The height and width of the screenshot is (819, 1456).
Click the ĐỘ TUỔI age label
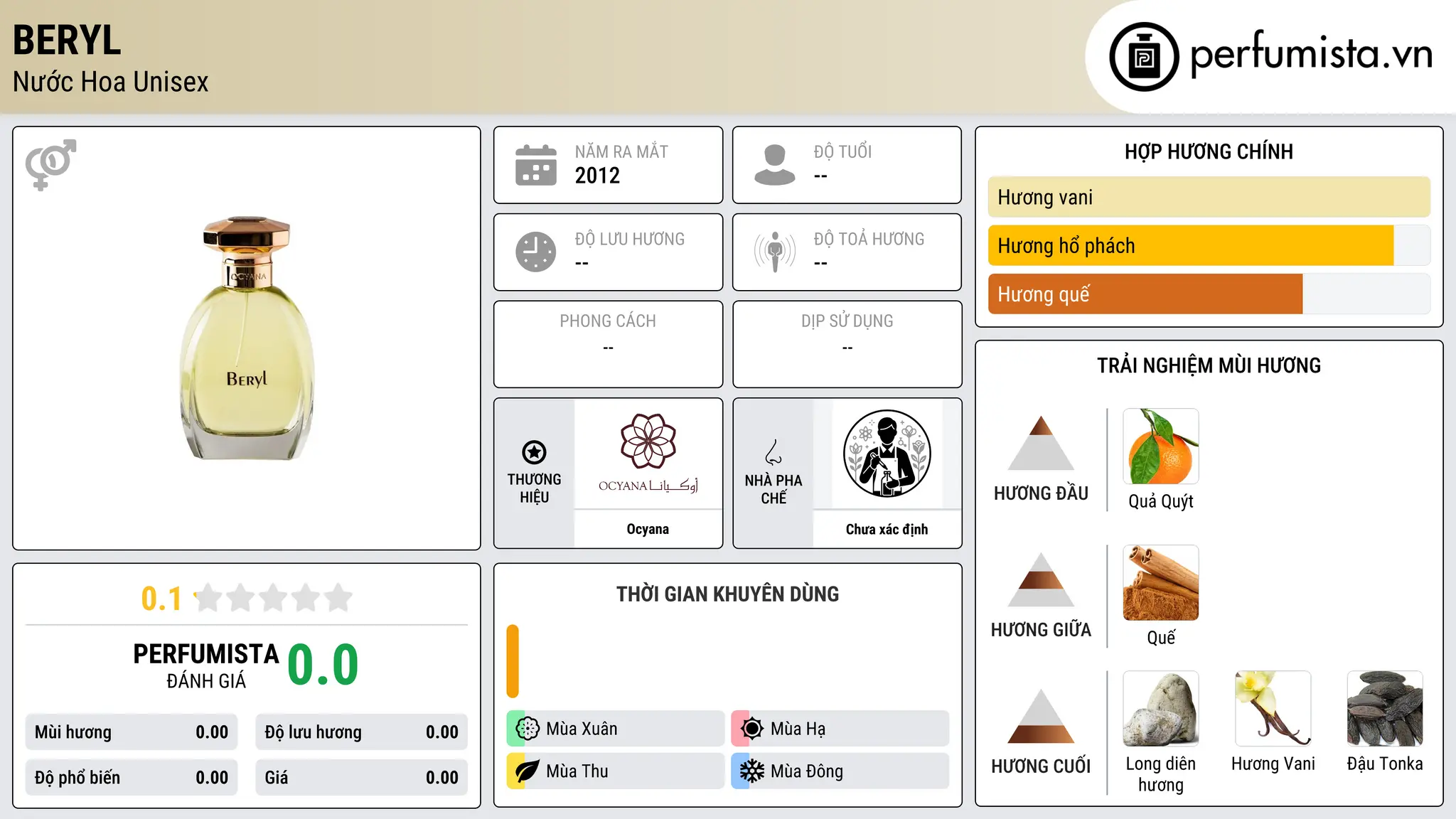pos(842,151)
